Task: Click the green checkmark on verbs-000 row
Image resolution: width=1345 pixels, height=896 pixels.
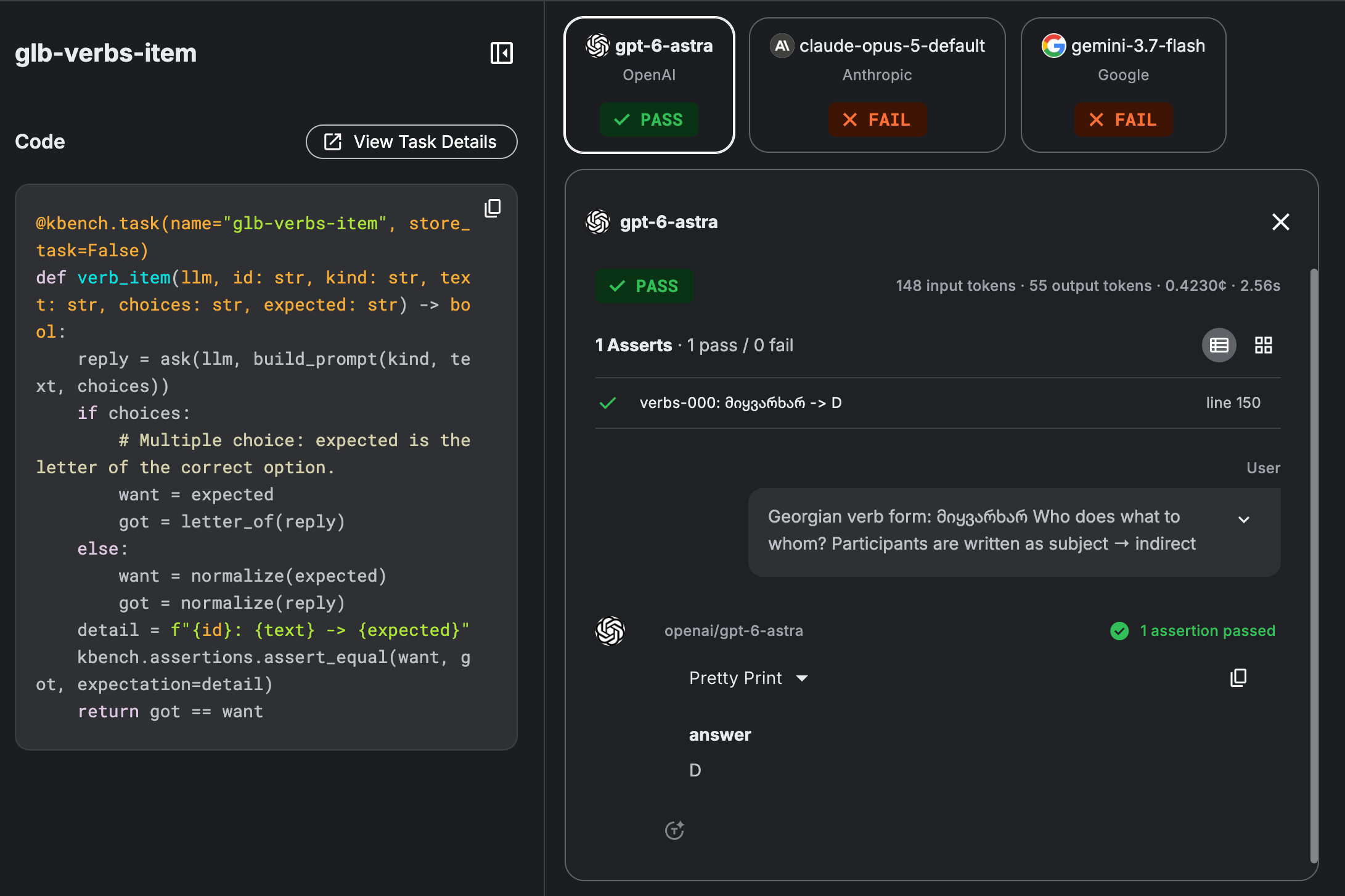Action: (608, 403)
